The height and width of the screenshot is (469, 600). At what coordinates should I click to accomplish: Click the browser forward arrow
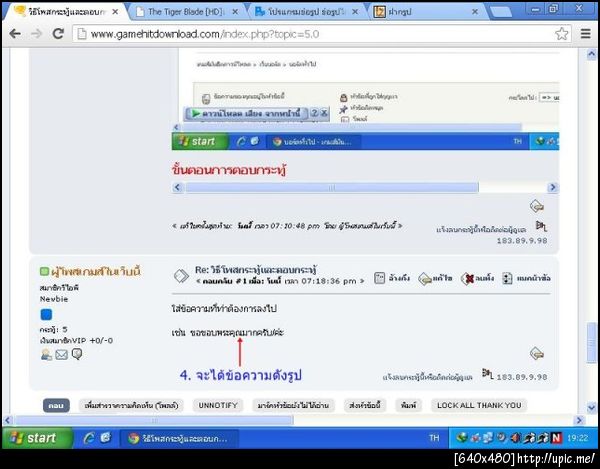tap(36, 34)
